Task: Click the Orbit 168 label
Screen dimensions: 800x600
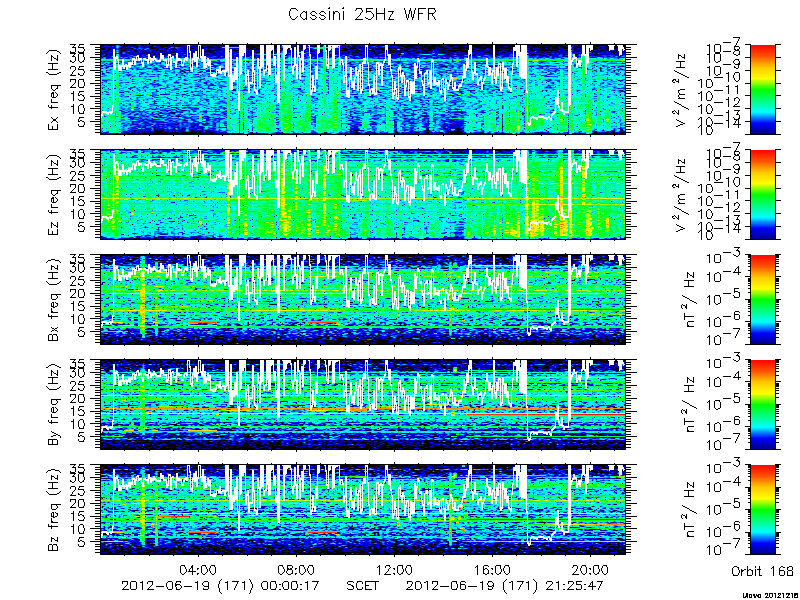Action: pyautogui.click(x=762, y=571)
